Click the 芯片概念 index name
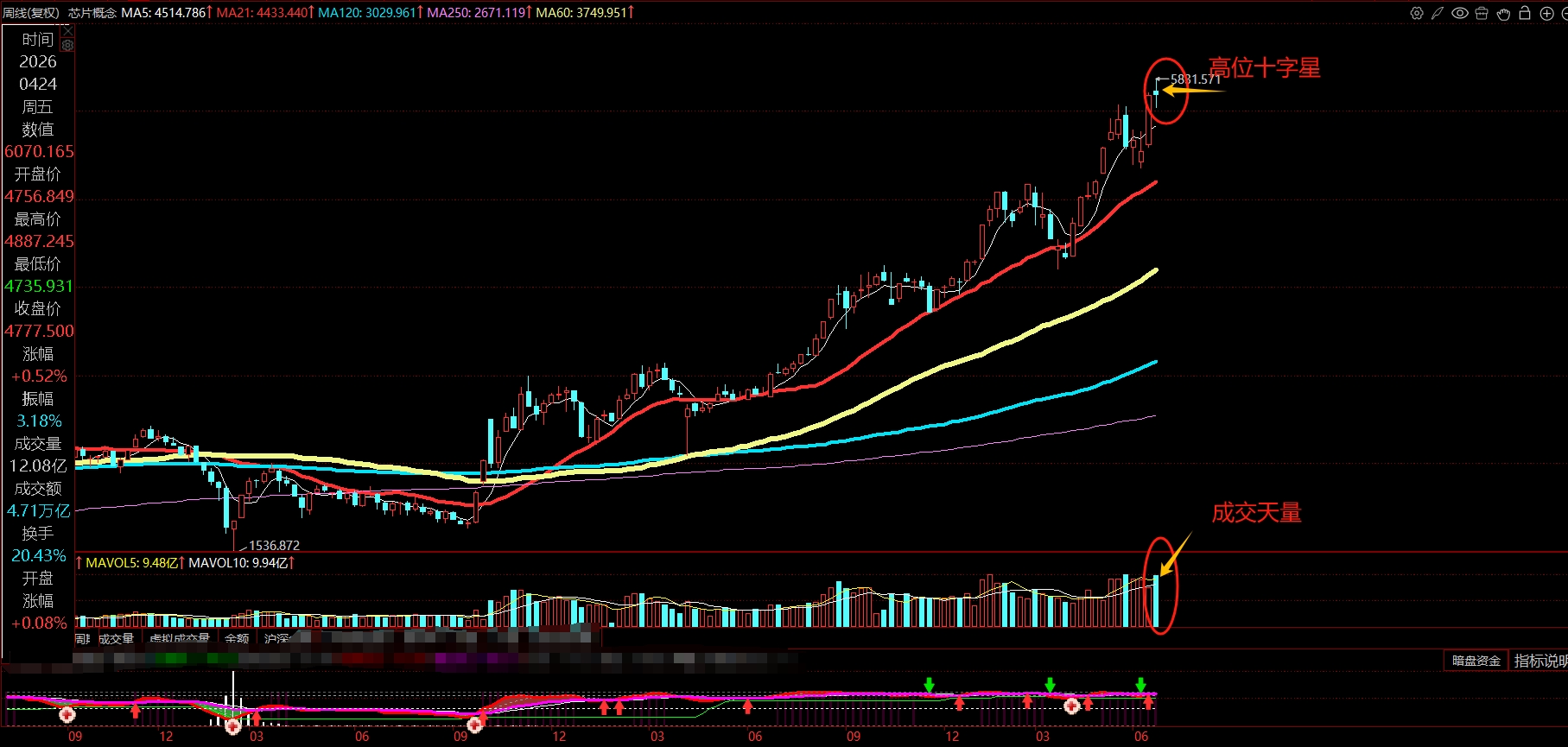Viewport: 1568px width, 747px height. pos(92,13)
